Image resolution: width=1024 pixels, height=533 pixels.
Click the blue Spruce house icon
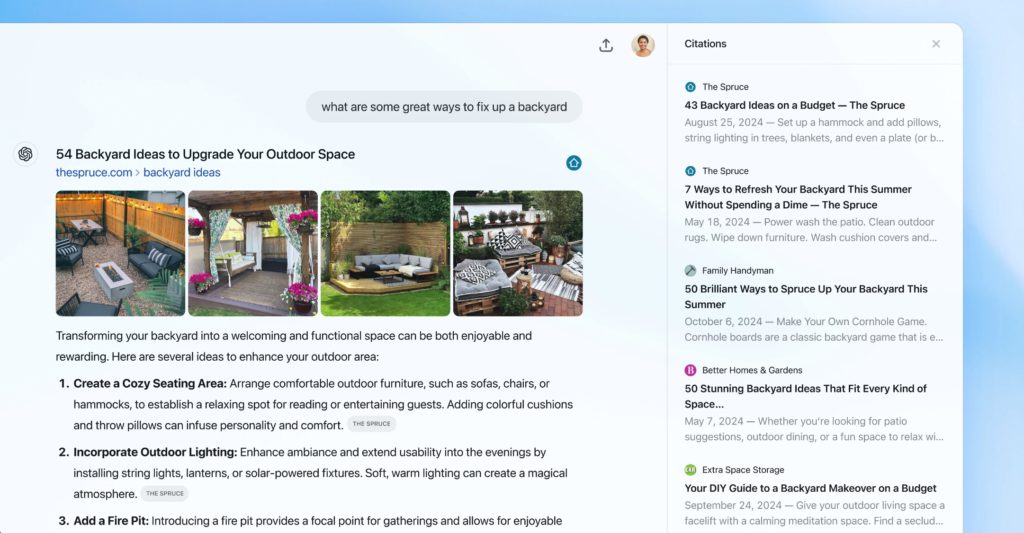coord(573,163)
